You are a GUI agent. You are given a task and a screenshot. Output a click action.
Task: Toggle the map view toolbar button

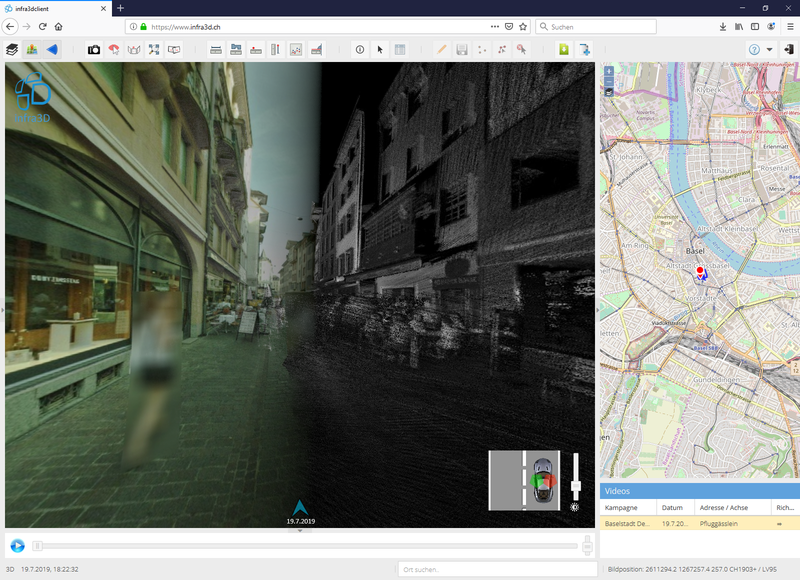[32, 49]
